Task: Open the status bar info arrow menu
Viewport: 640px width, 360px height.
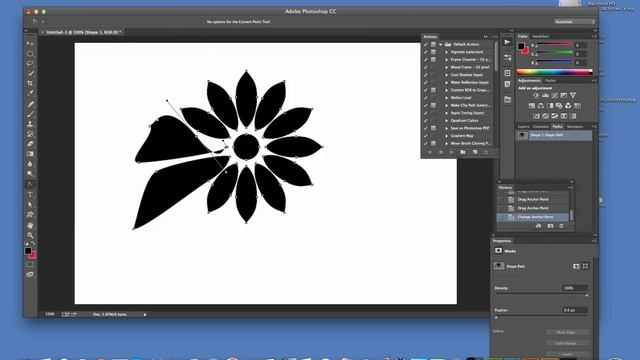Action: (145, 315)
